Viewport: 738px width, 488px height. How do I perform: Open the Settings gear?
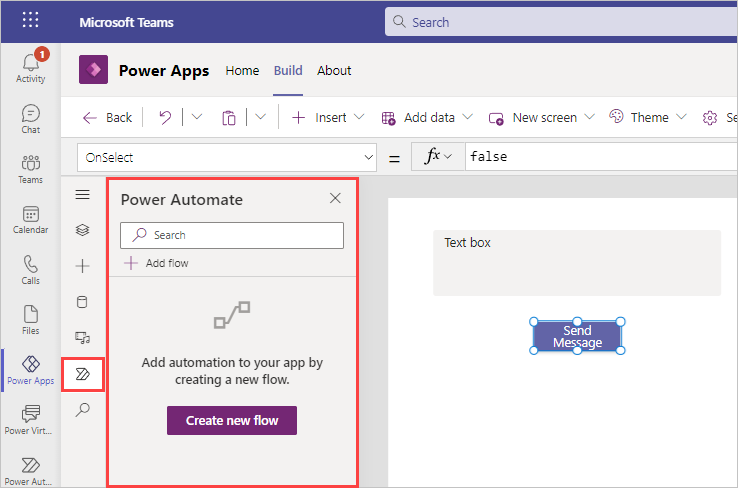709,118
